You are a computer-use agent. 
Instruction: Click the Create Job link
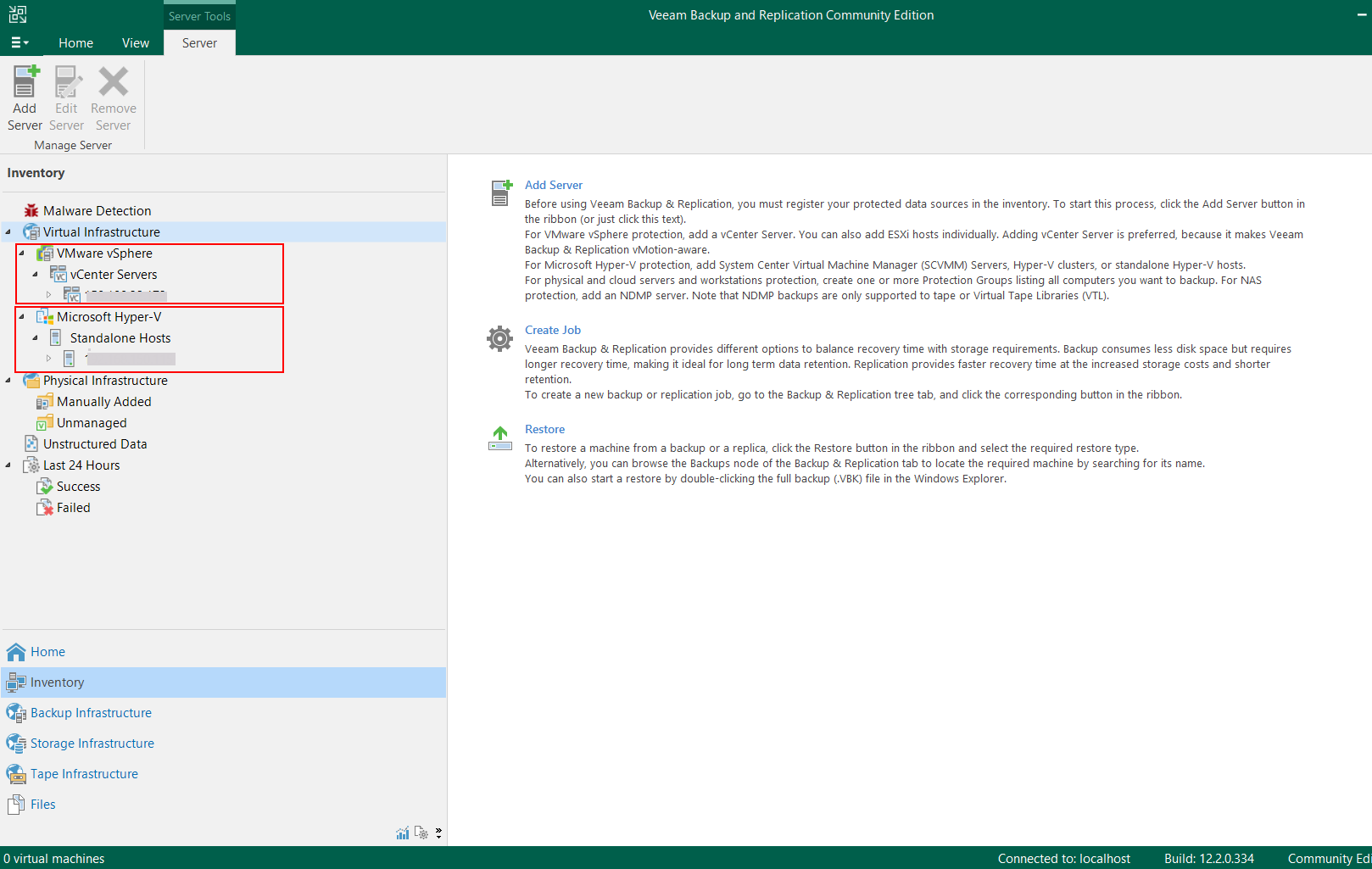click(x=553, y=330)
